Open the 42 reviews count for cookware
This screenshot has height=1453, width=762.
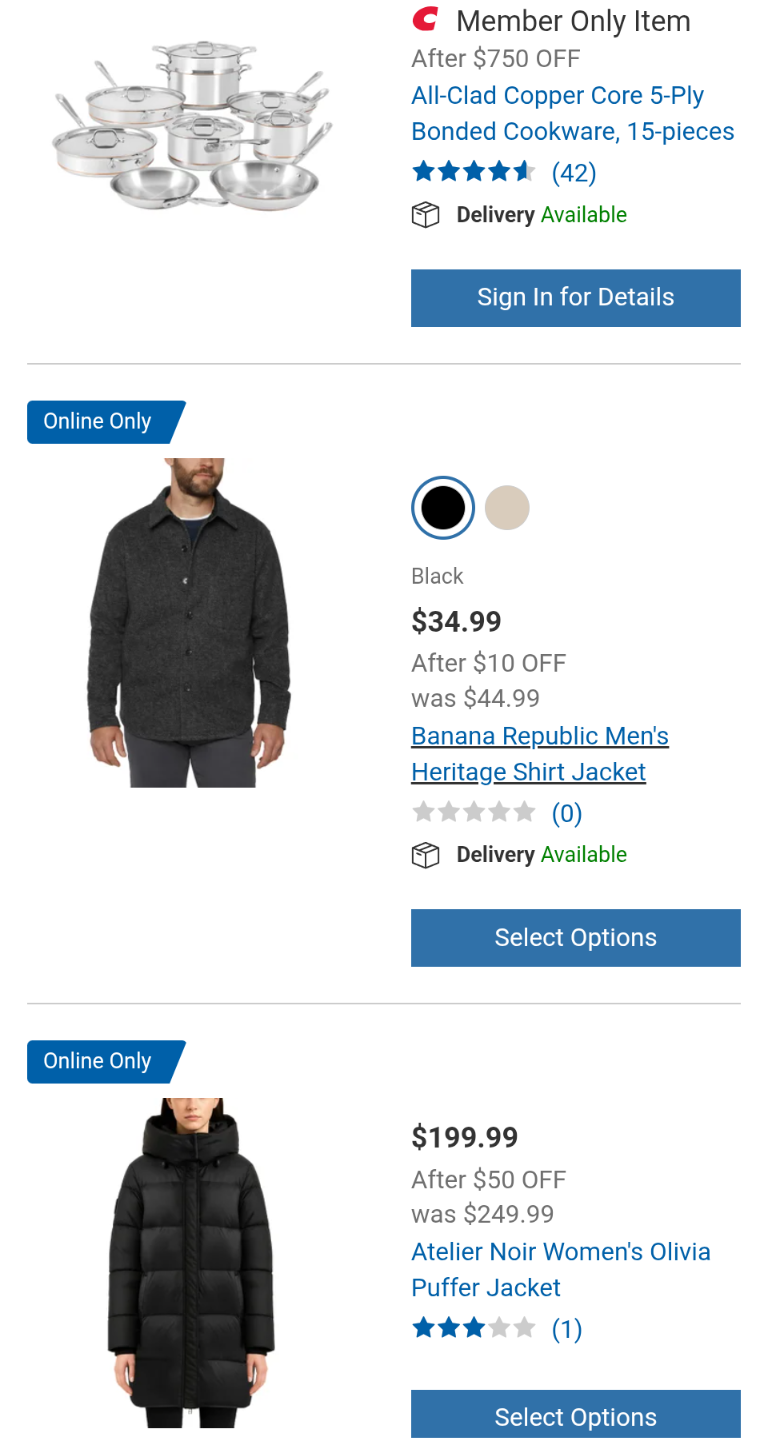[x=574, y=173]
